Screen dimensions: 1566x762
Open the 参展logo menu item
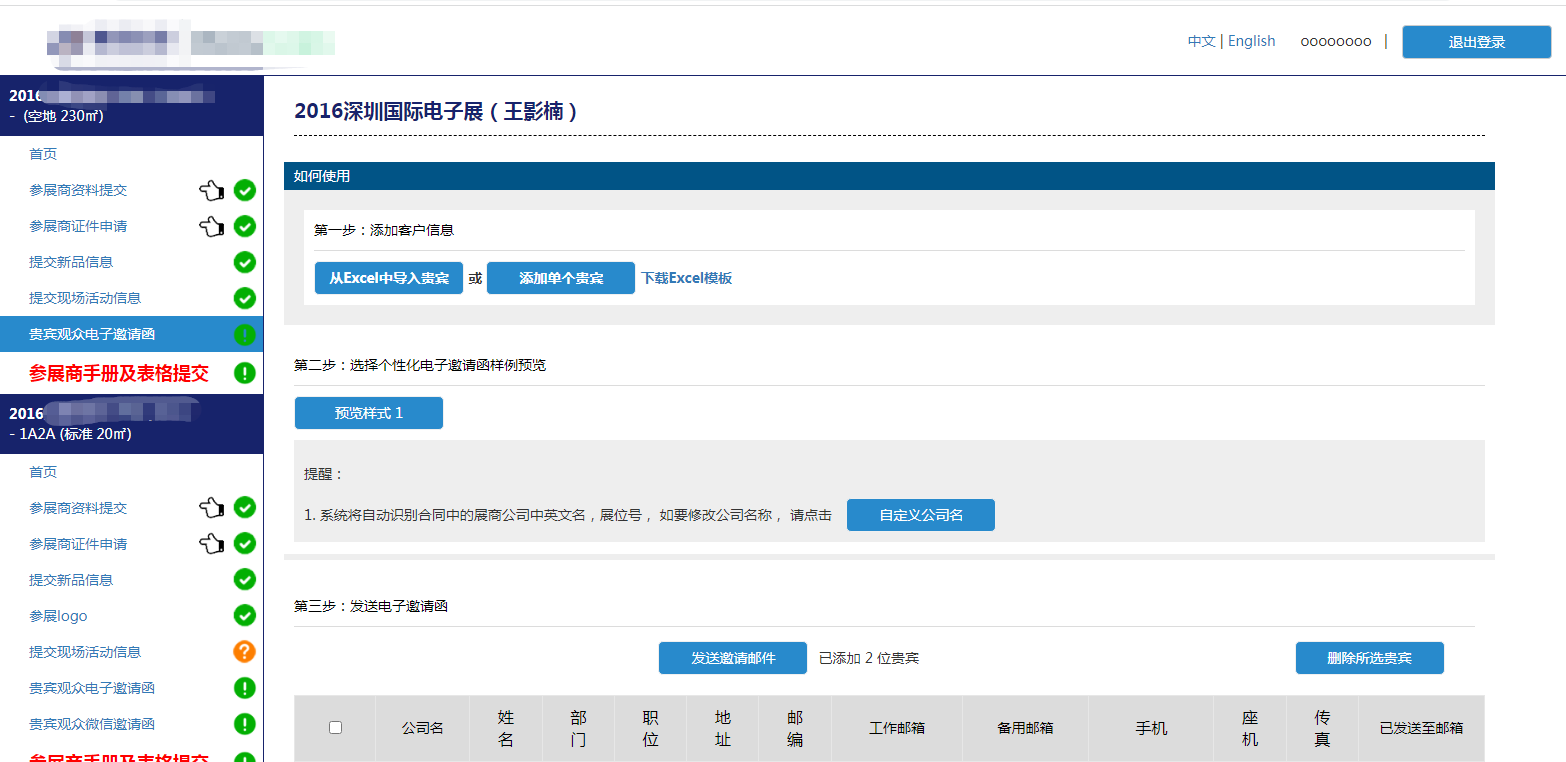pyautogui.click(x=58, y=616)
